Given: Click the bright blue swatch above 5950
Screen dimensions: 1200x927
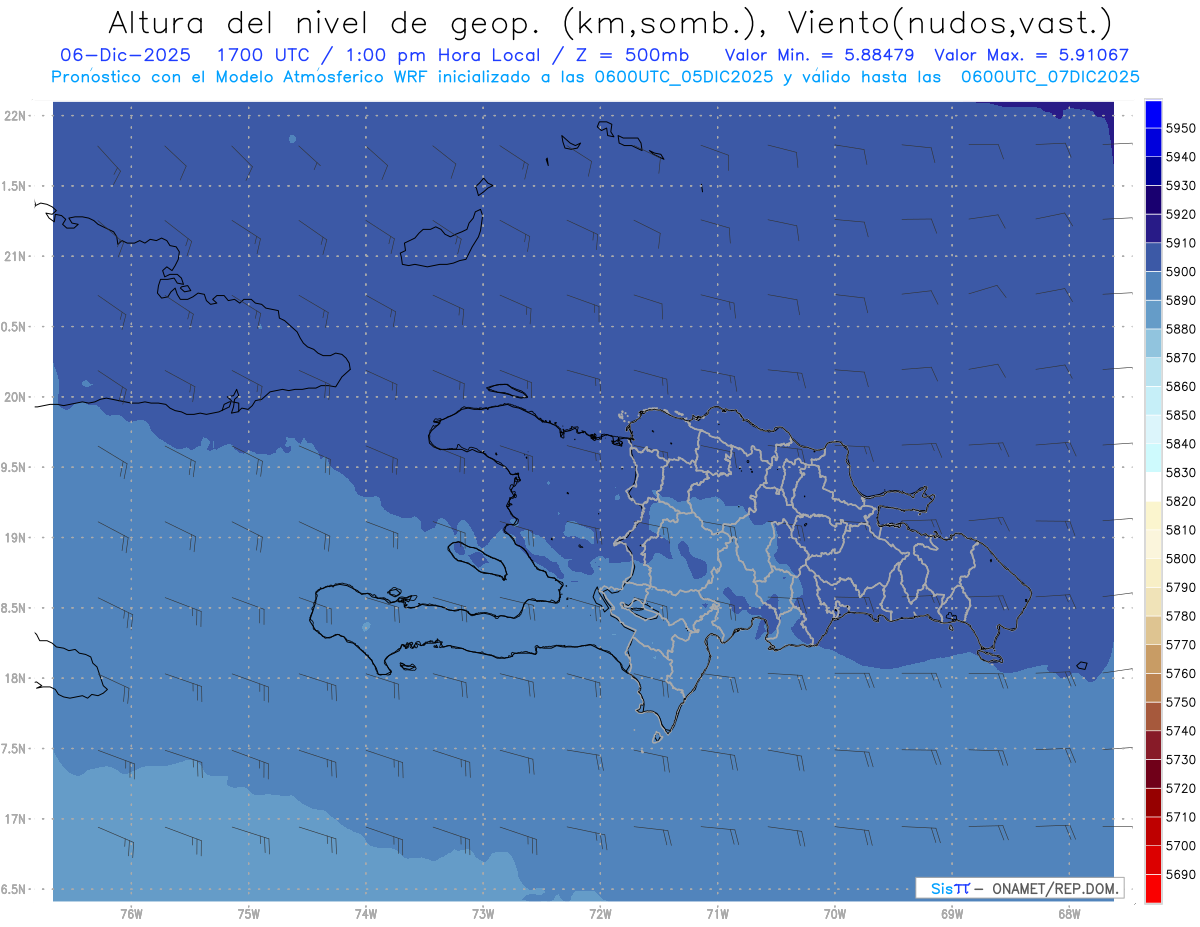Looking at the screenshot, I should click(1153, 114).
